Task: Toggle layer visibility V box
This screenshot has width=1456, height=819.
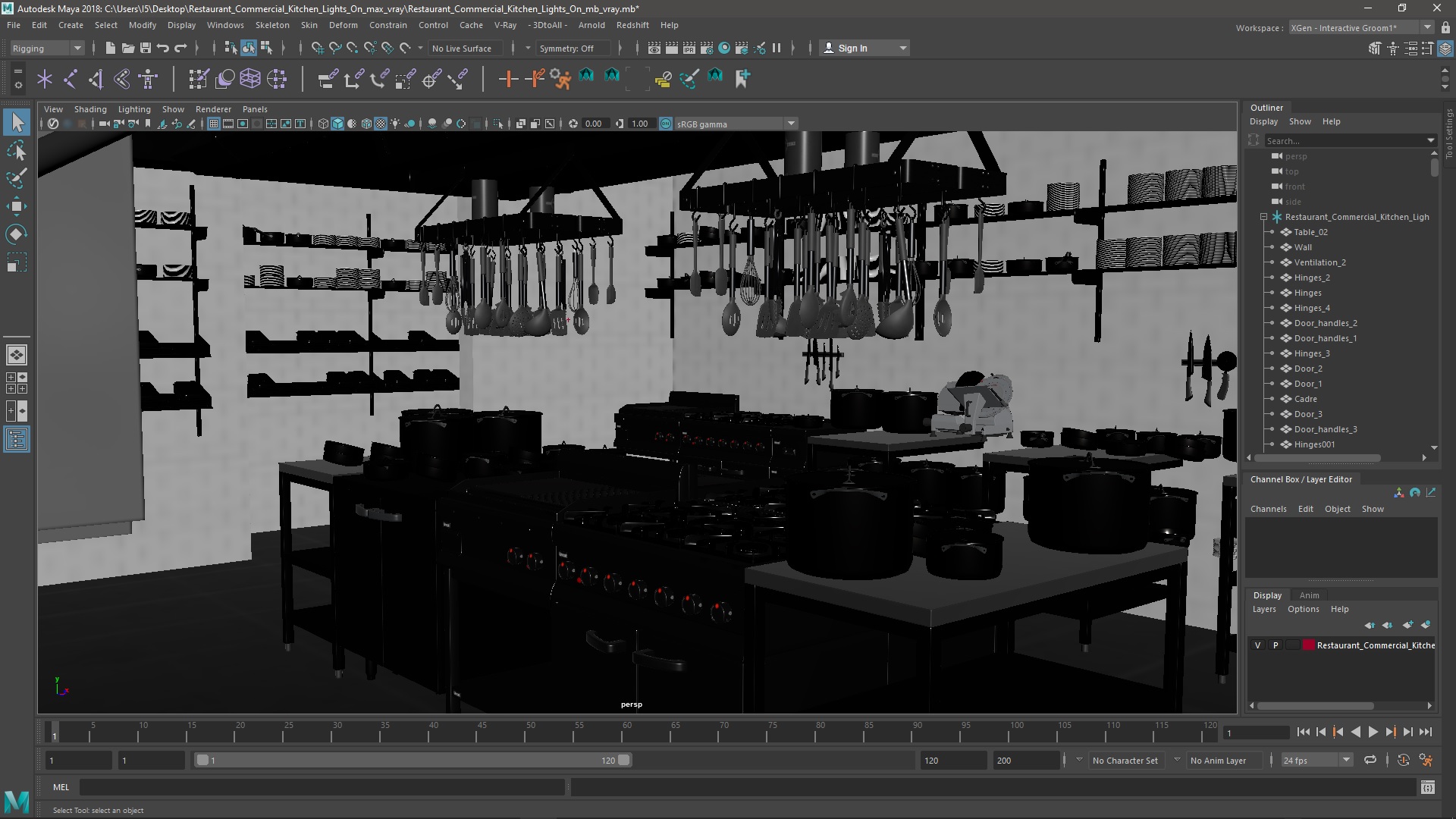Action: coord(1258,645)
